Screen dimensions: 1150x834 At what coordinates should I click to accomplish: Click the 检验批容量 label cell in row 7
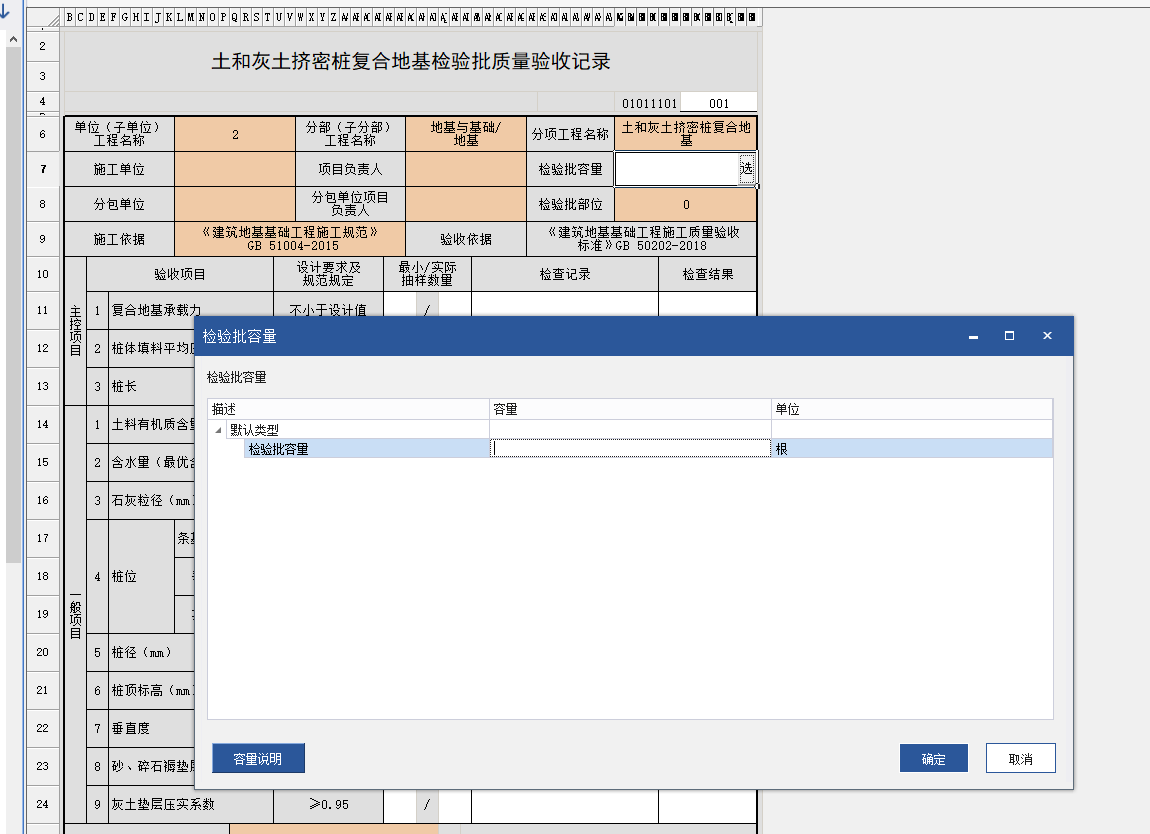point(571,169)
